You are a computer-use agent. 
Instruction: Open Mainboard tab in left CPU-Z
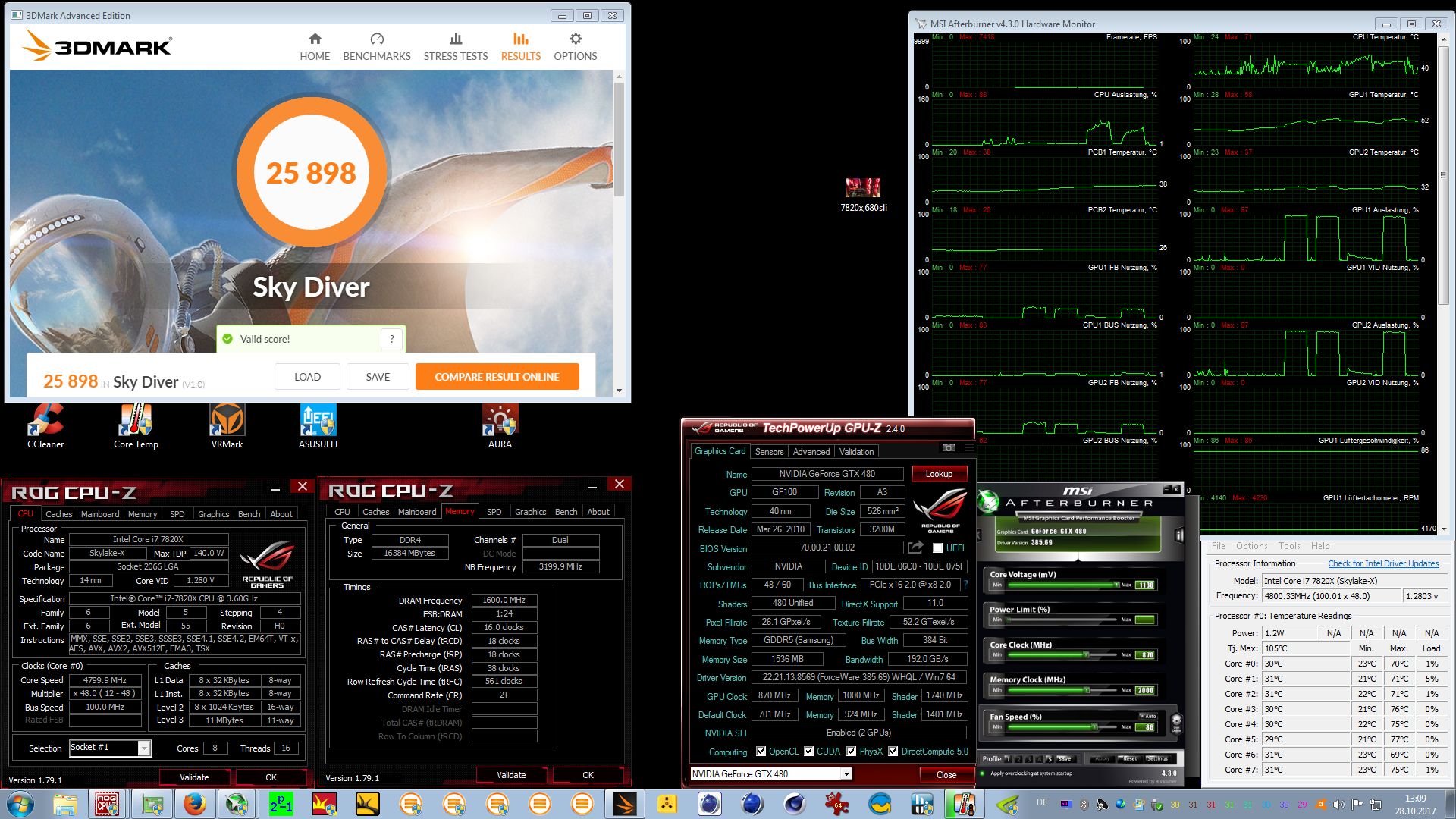tap(100, 514)
